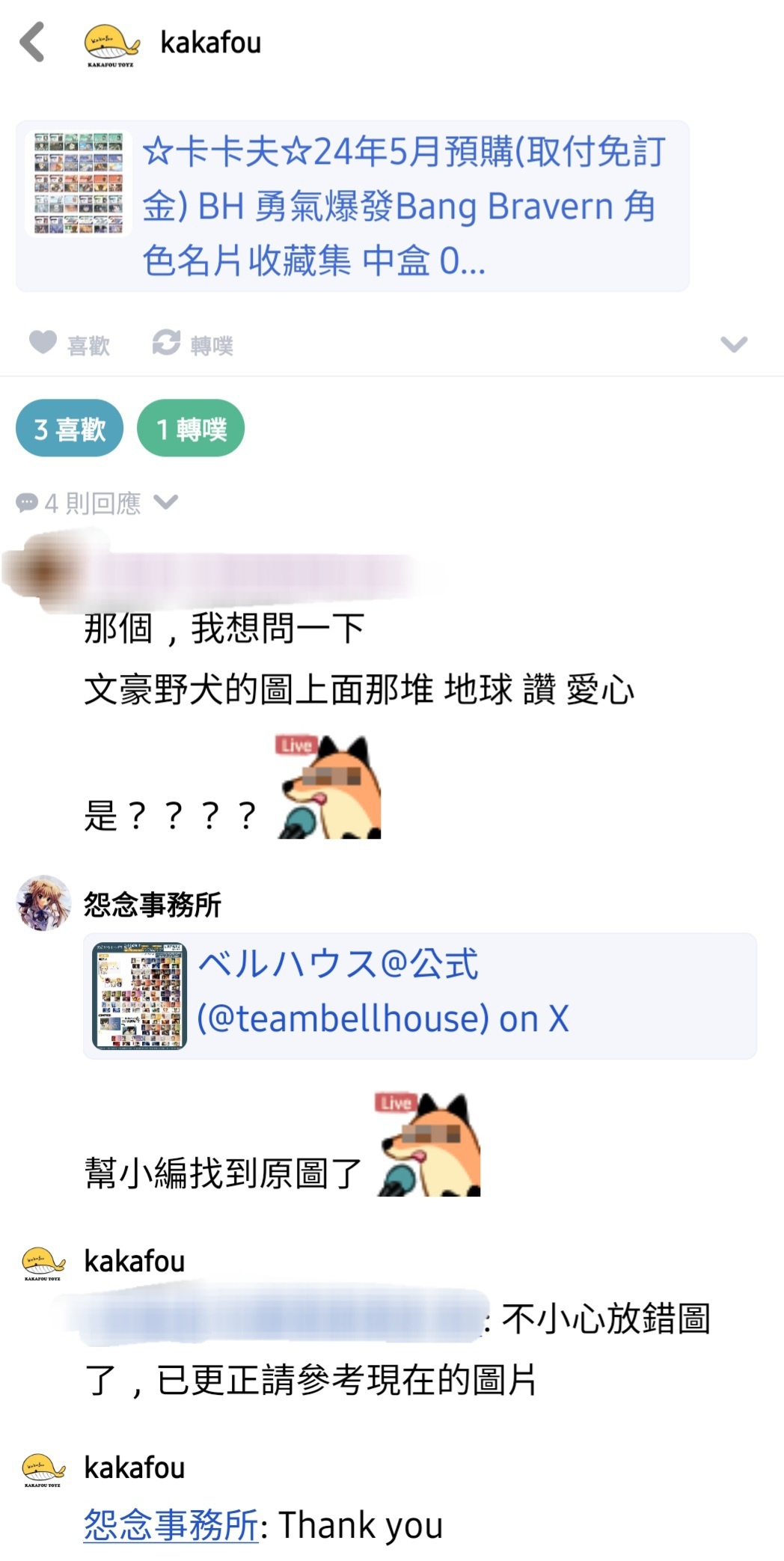
Task: Go back using the top-left arrow
Action: [x=32, y=42]
